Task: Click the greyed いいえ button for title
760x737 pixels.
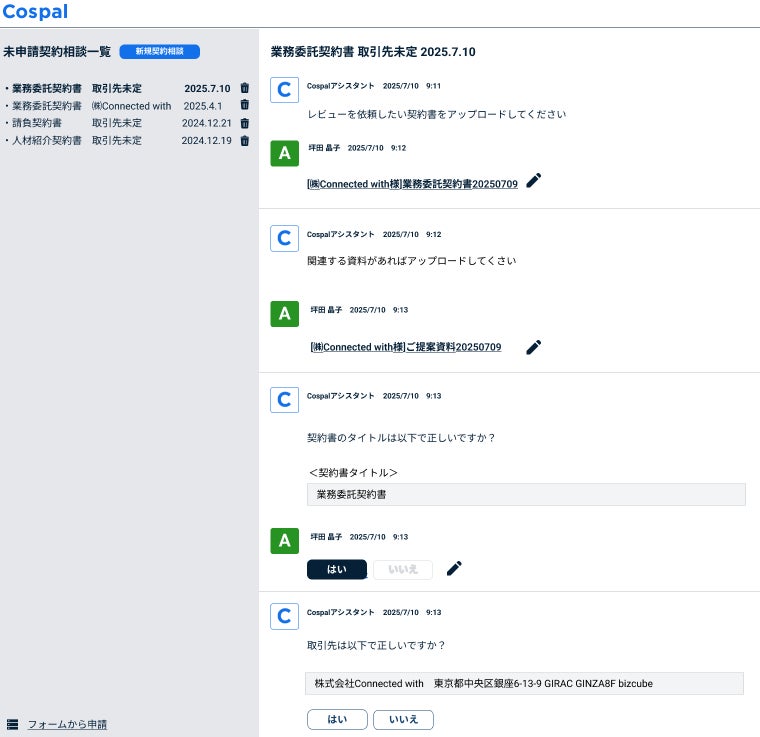Action: [403, 569]
